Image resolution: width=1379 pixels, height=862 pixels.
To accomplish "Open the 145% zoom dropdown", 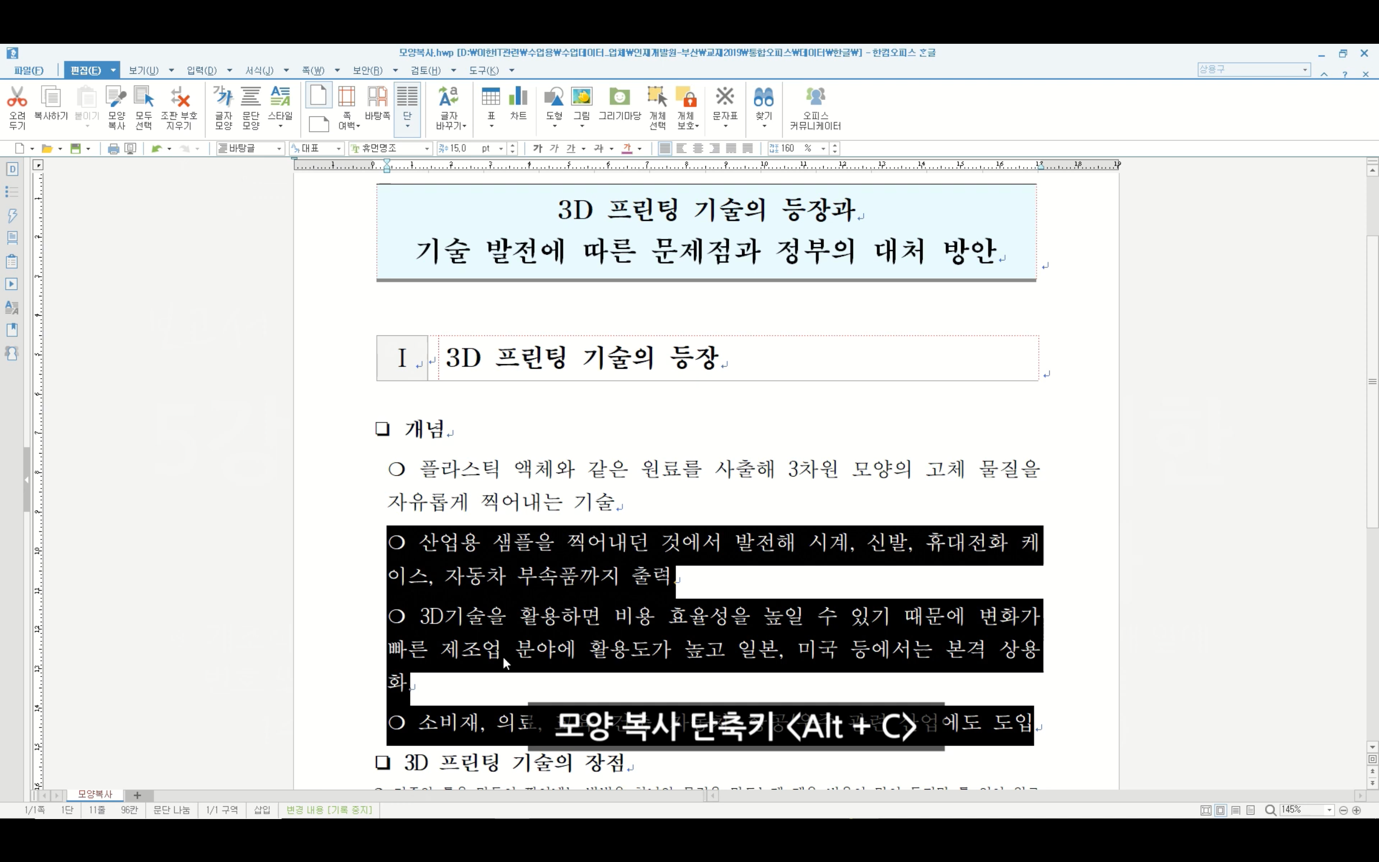I will (x=1329, y=810).
